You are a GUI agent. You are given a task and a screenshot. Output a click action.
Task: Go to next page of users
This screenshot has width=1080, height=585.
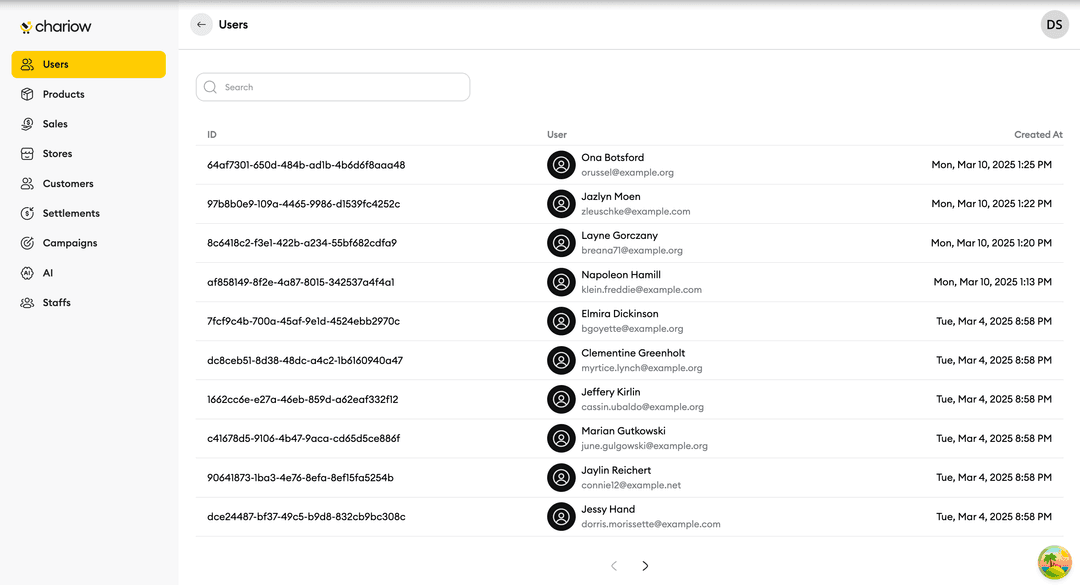coord(645,566)
